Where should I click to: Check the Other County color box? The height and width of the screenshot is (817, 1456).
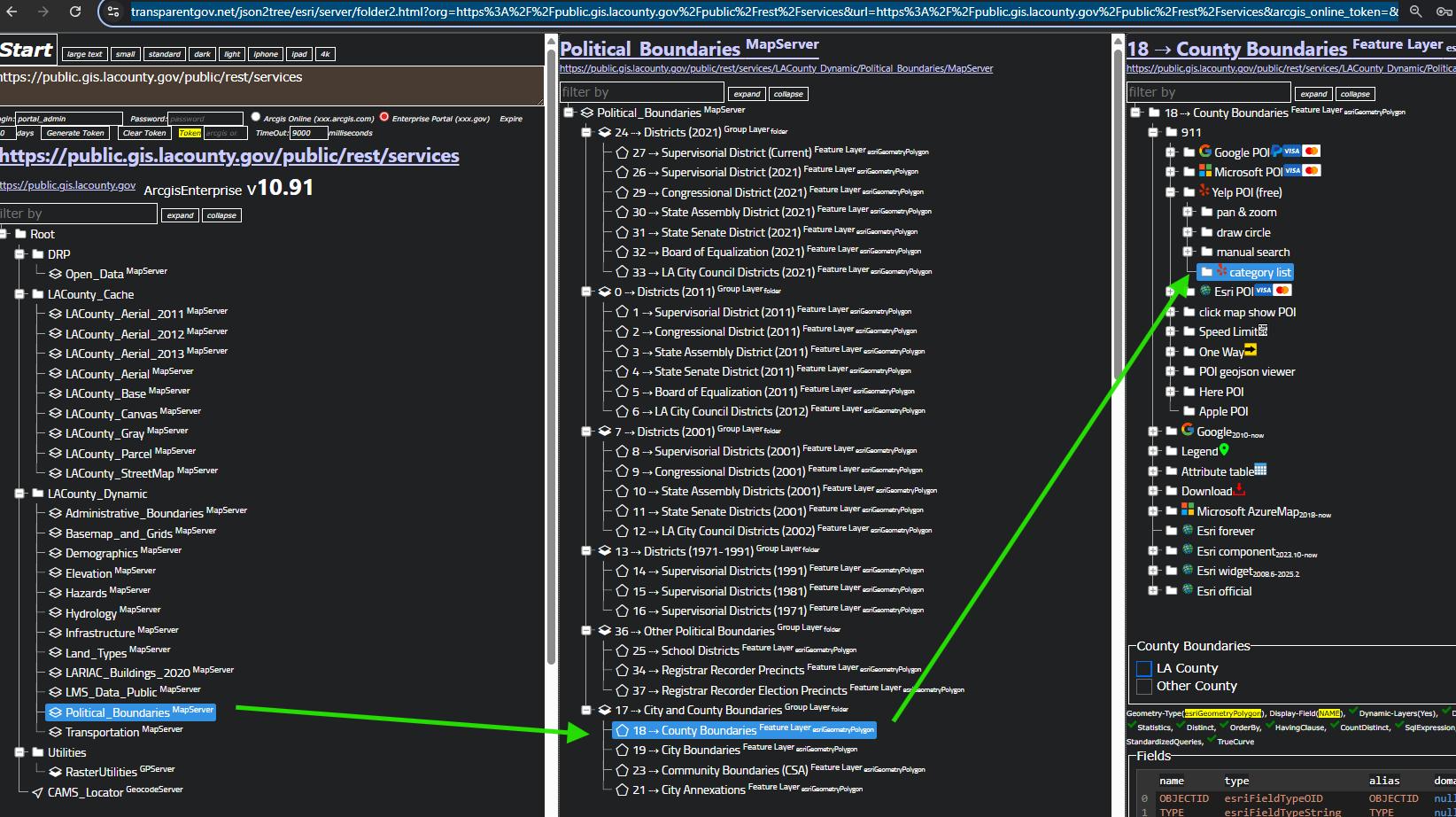pyautogui.click(x=1143, y=687)
